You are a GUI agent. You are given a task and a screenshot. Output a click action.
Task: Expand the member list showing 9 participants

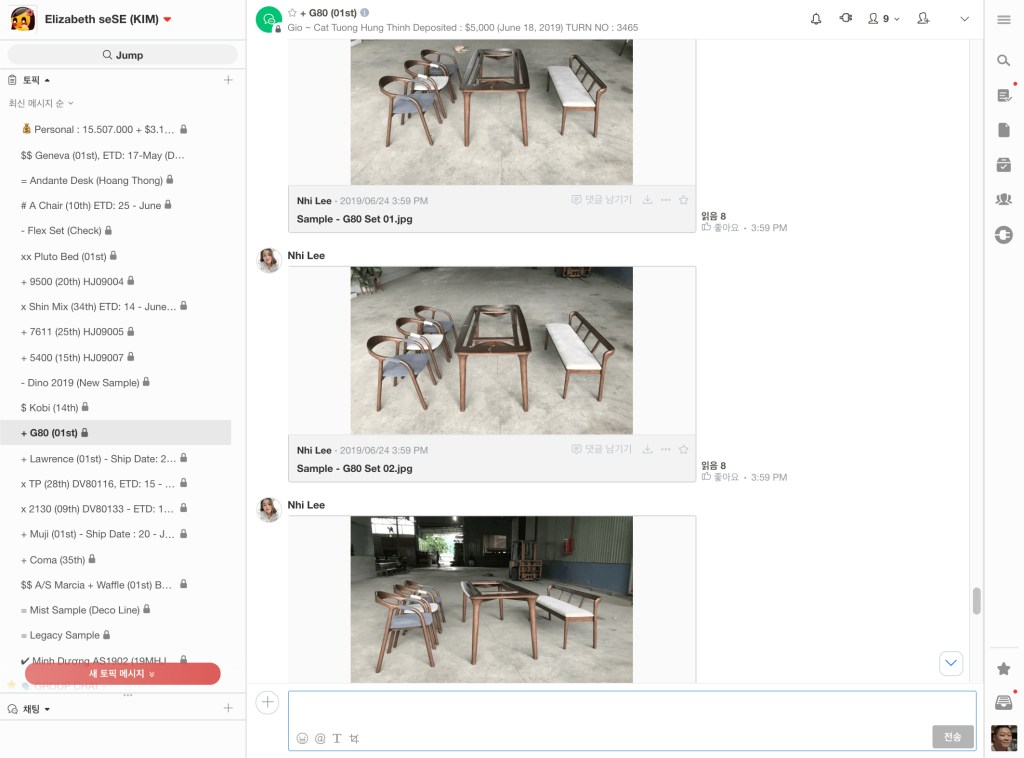pyautogui.click(x=883, y=18)
